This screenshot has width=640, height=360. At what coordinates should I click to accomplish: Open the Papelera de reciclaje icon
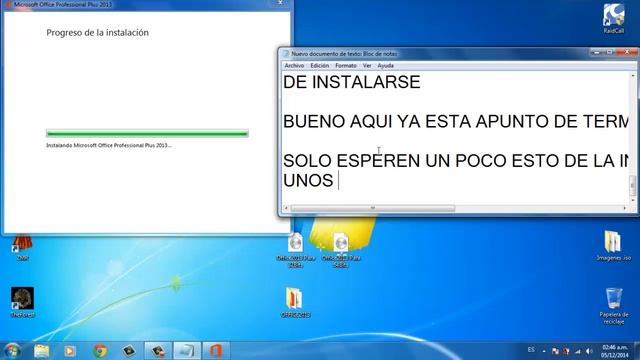tap(613, 305)
